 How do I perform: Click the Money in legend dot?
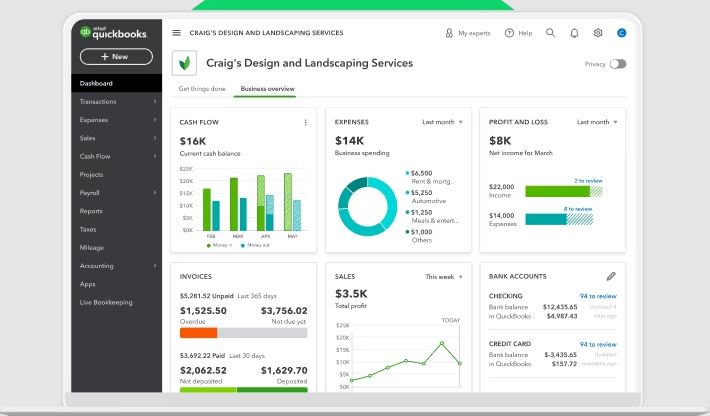coord(209,245)
